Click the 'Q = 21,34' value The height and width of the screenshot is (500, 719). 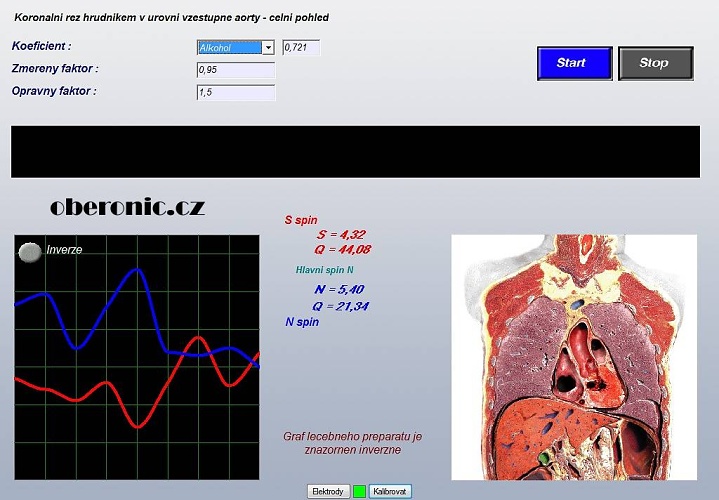click(341, 306)
